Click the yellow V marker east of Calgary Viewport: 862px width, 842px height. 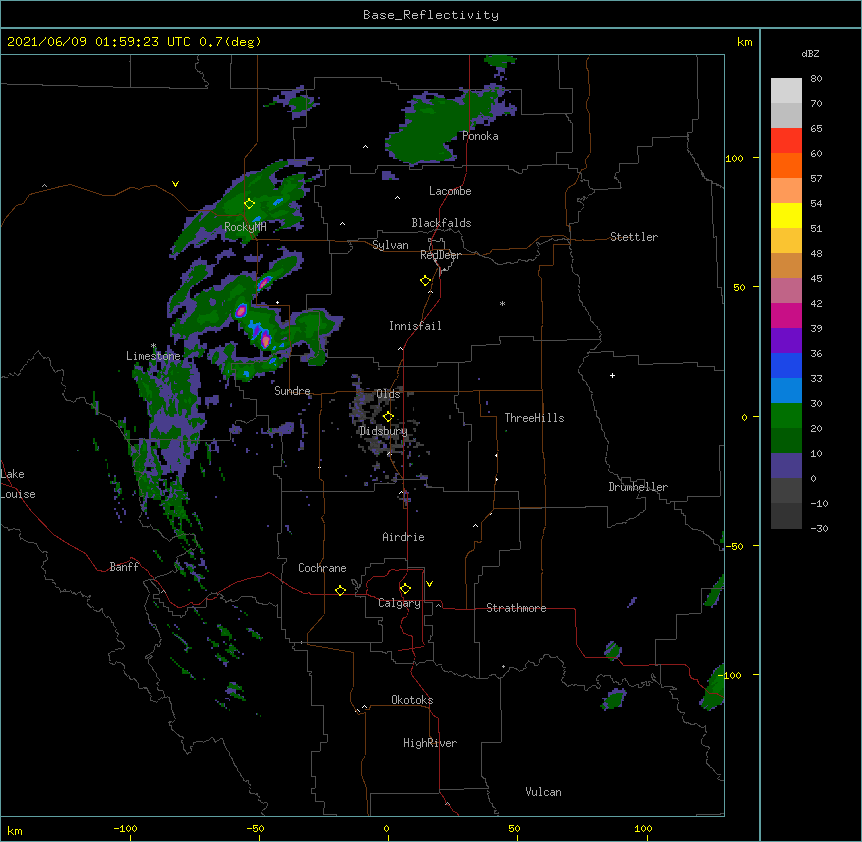coord(429,584)
